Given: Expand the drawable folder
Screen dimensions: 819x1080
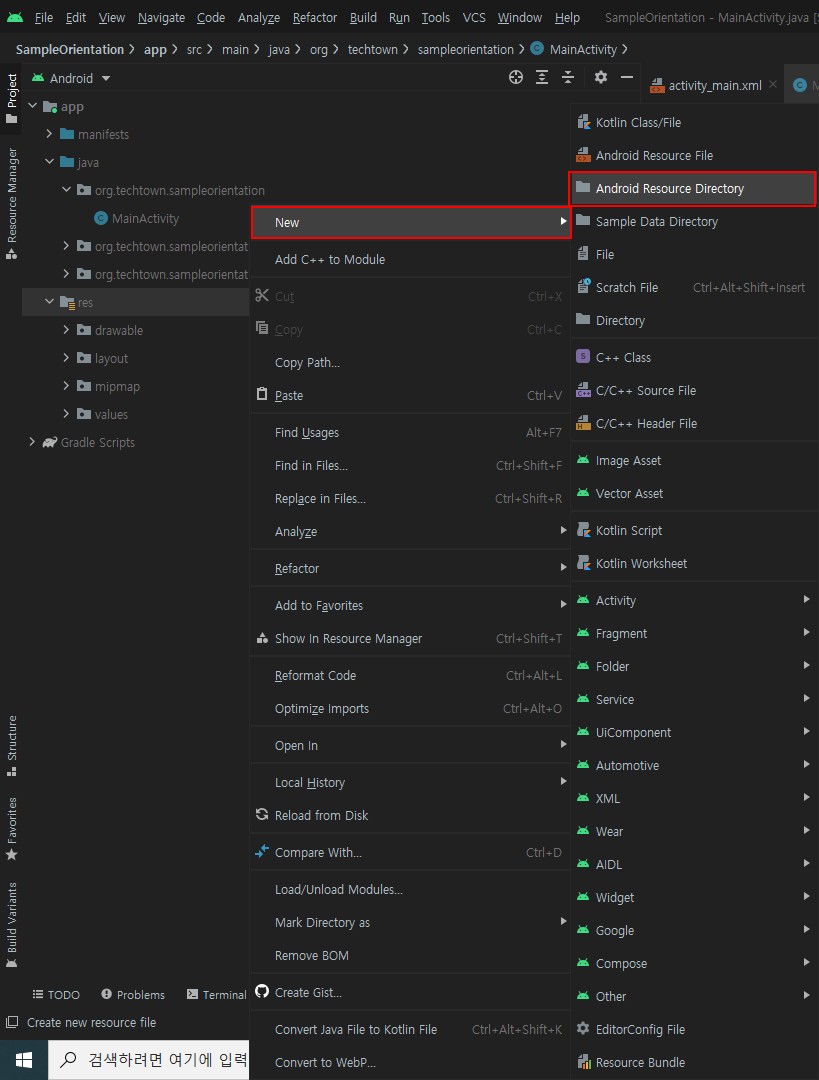Looking at the screenshot, I should [x=66, y=330].
